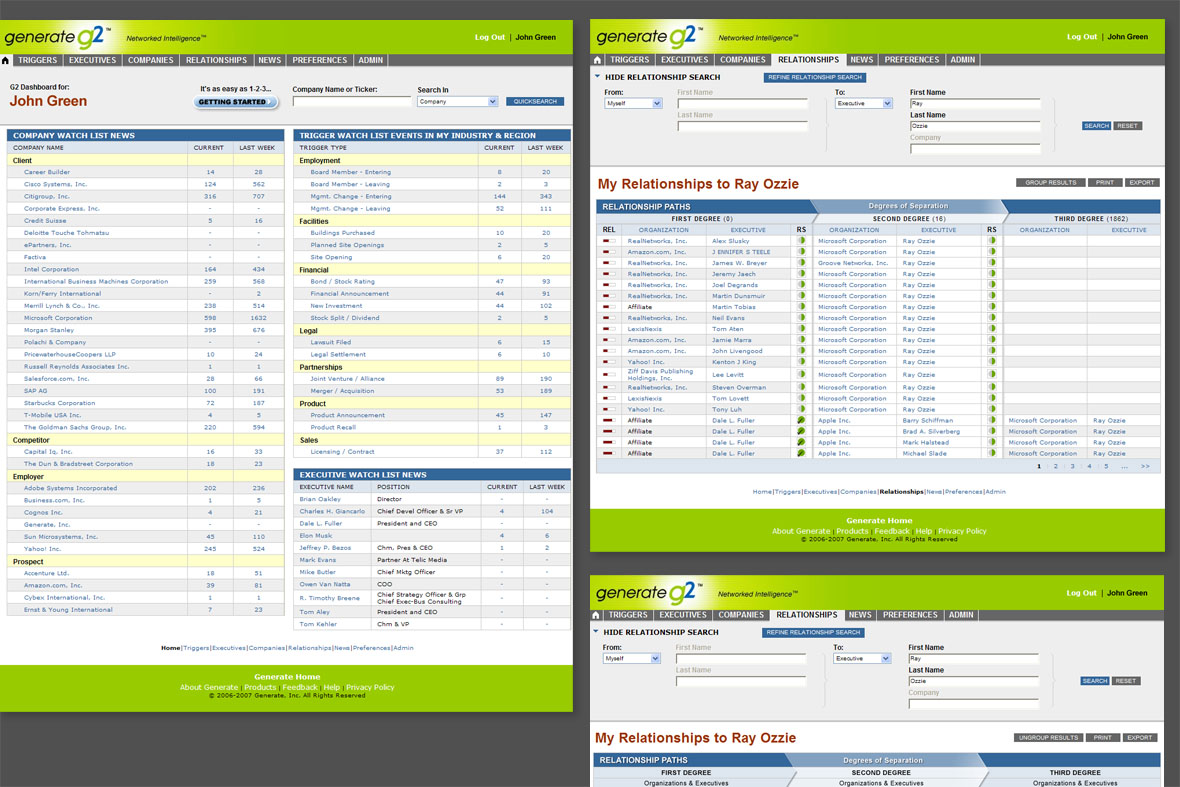Image resolution: width=1180 pixels, height=787 pixels.
Task: Open Salesforce.com, Inc. in the company watch list
Action: coord(56,379)
